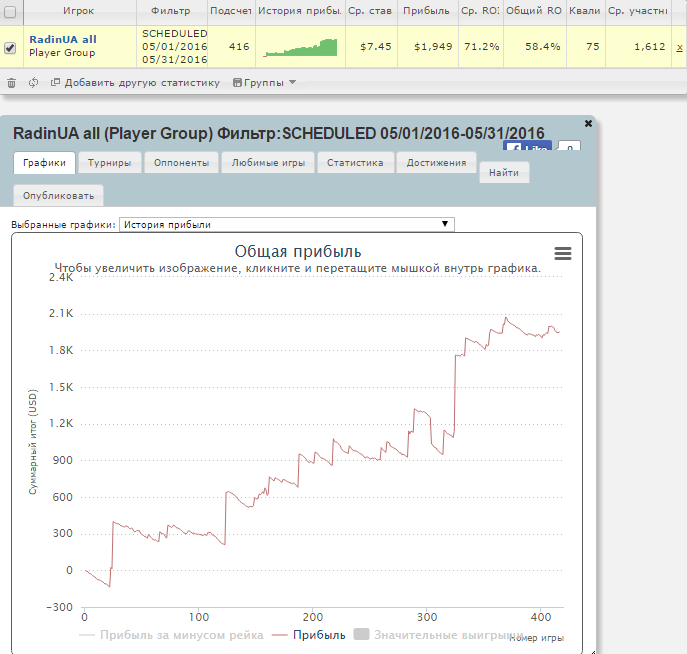The height and width of the screenshot is (654, 687).
Task: Toggle 'Значительные выигрыши' legend swatch
Action: click(361, 635)
